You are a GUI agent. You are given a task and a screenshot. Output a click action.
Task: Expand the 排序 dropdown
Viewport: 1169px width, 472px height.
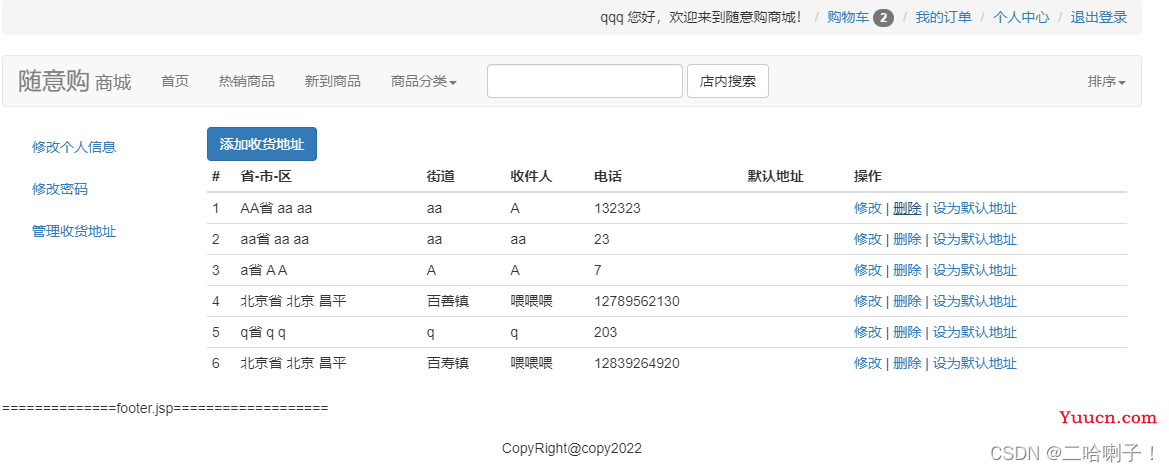(1106, 81)
